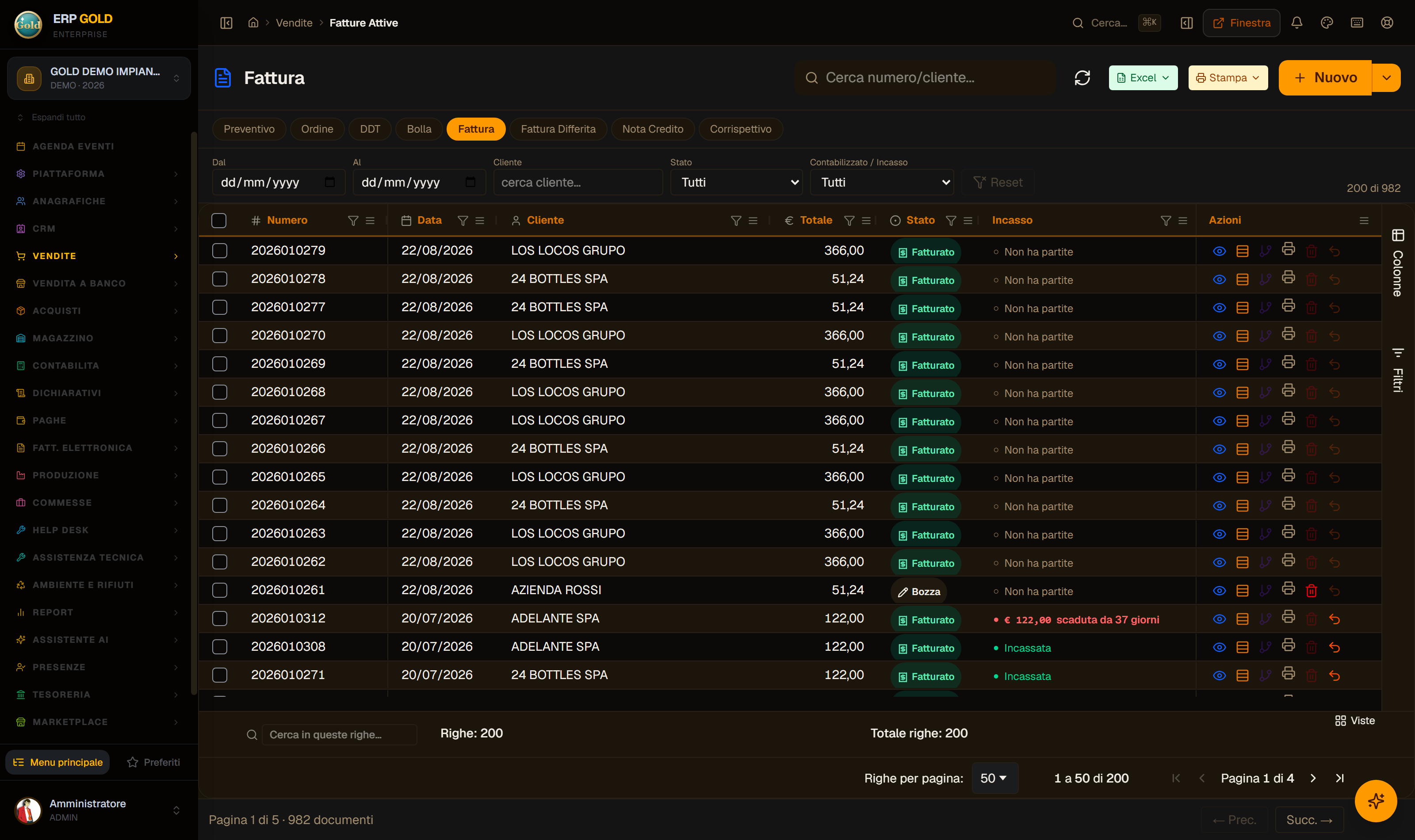Delete draft invoice 2026010261 trash icon
Image resolution: width=1415 pixels, height=840 pixels.
click(x=1311, y=590)
